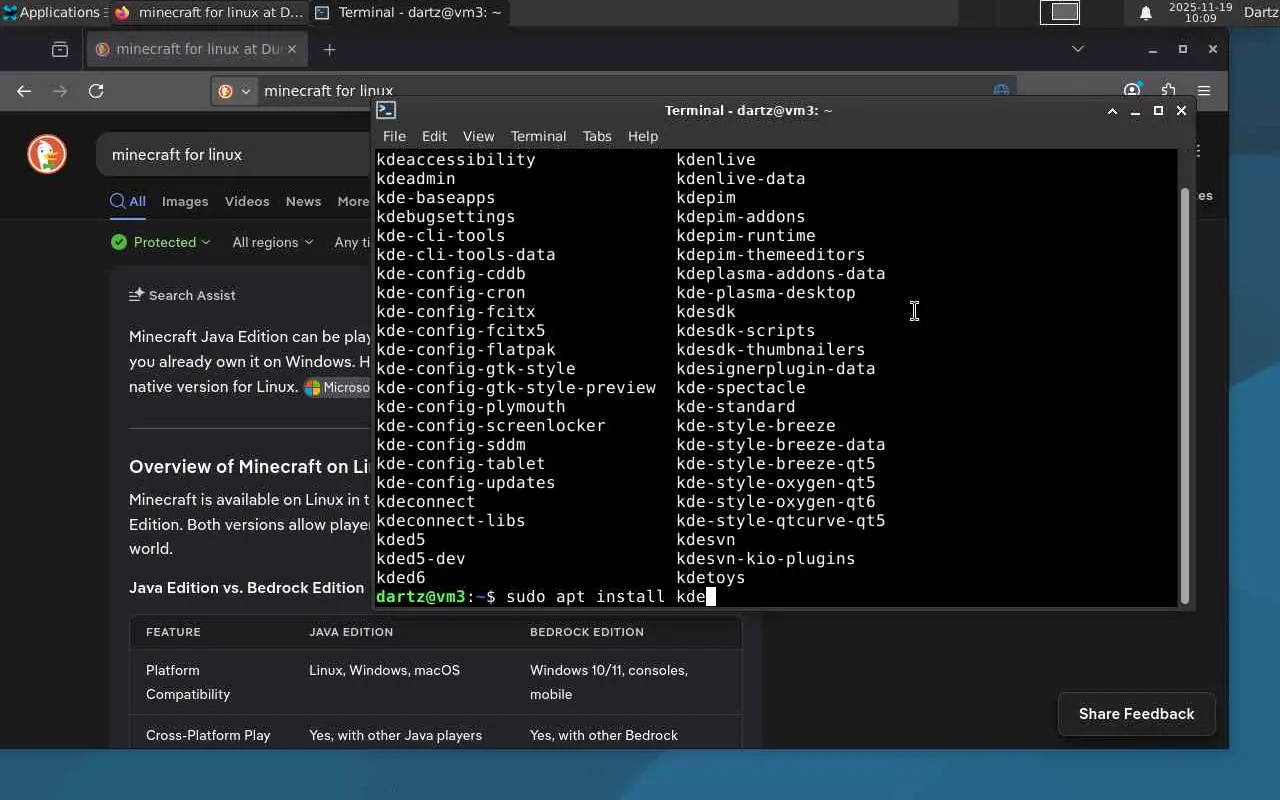Open the Microsoft source link
The width and height of the screenshot is (1280, 800).
[x=337, y=387]
